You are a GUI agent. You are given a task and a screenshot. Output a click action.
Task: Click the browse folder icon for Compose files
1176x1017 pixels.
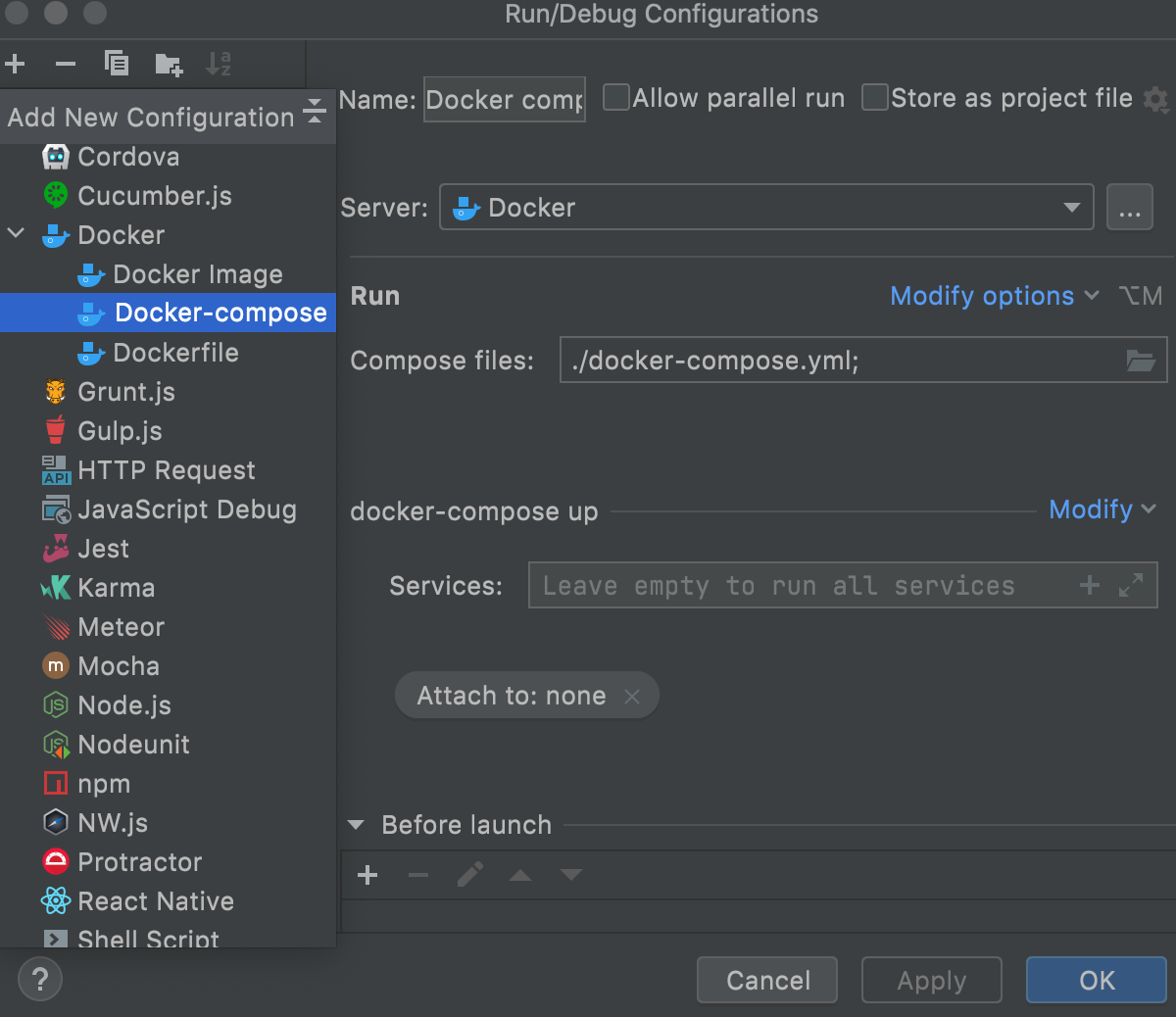(1141, 361)
